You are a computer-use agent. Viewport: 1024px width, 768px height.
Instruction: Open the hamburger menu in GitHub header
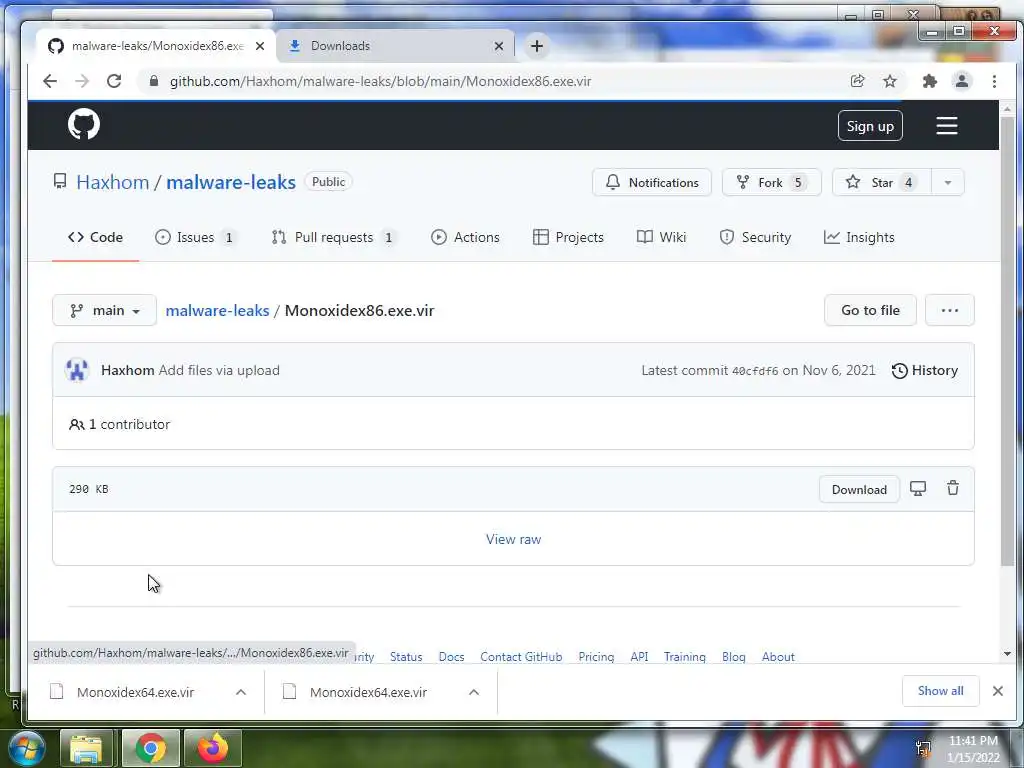tap(946, 125)
